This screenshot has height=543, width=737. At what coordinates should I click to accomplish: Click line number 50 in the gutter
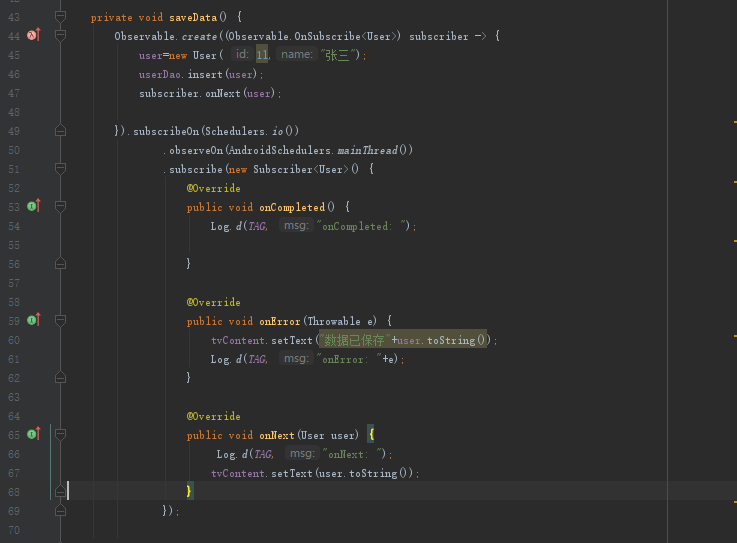click(14, 150)
